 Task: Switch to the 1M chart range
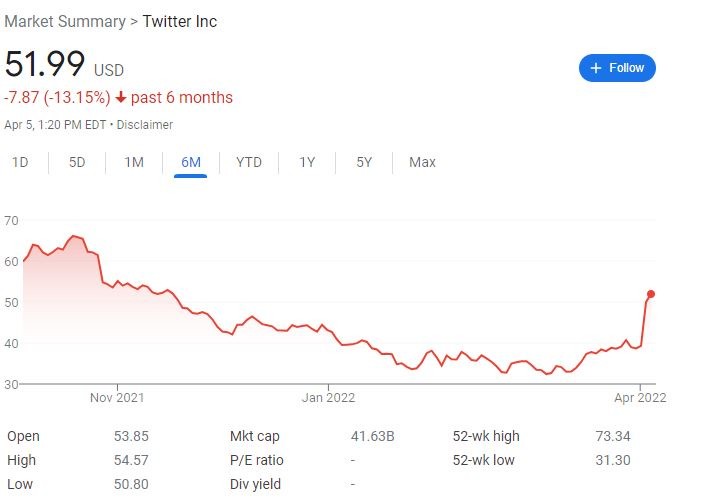(134, 162)
